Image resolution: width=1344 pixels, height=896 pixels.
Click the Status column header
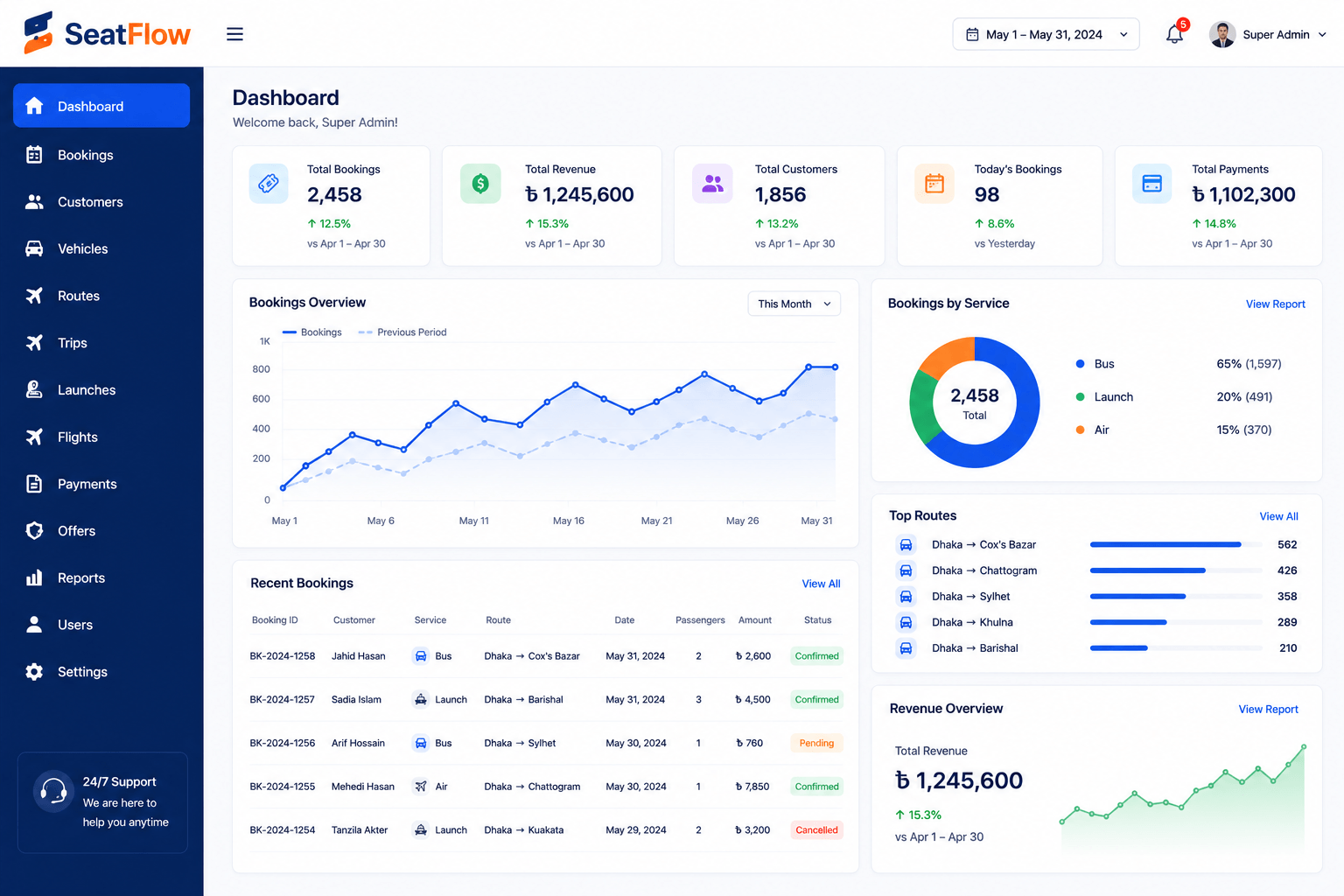click(x=818, y=620)
